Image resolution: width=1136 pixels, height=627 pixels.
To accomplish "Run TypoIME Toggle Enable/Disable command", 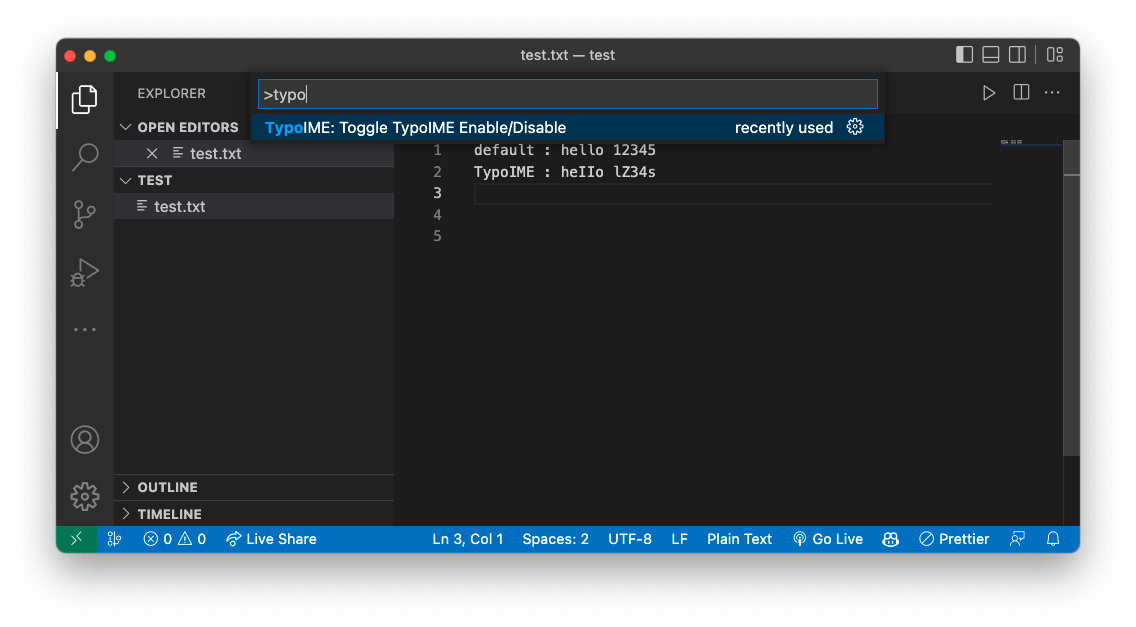I will pos(567,128).
